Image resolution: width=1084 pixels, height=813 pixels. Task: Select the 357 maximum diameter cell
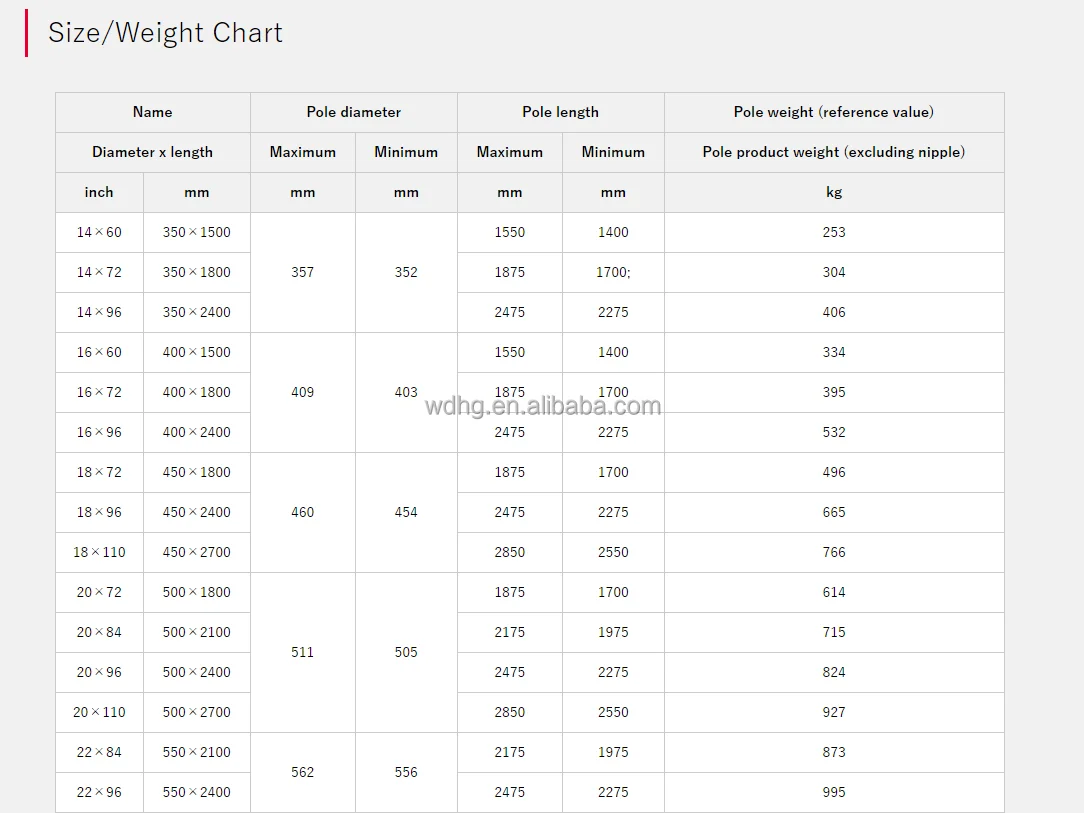[302, 272]
